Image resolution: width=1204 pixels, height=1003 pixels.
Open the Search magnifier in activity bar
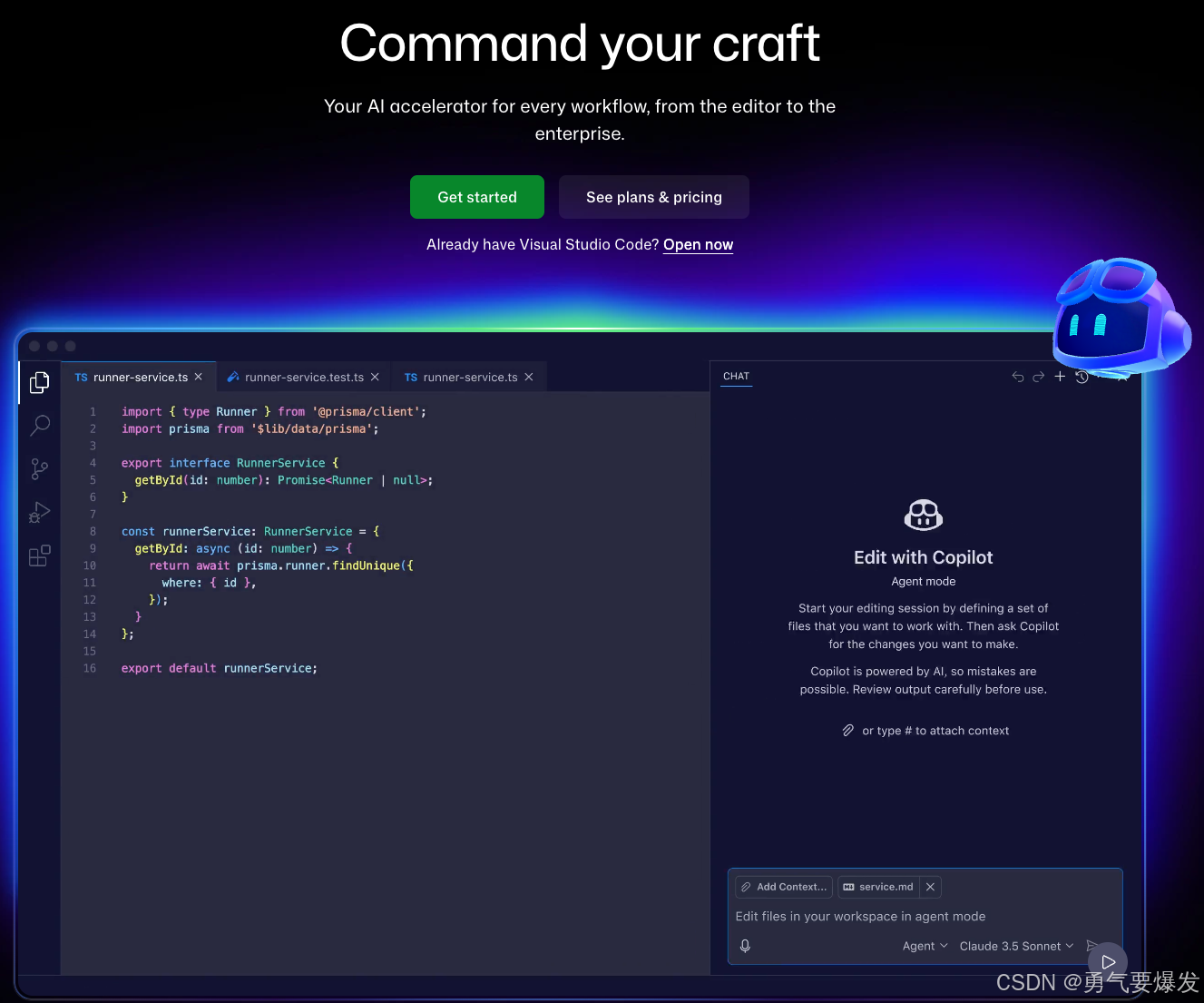[40, 426]
